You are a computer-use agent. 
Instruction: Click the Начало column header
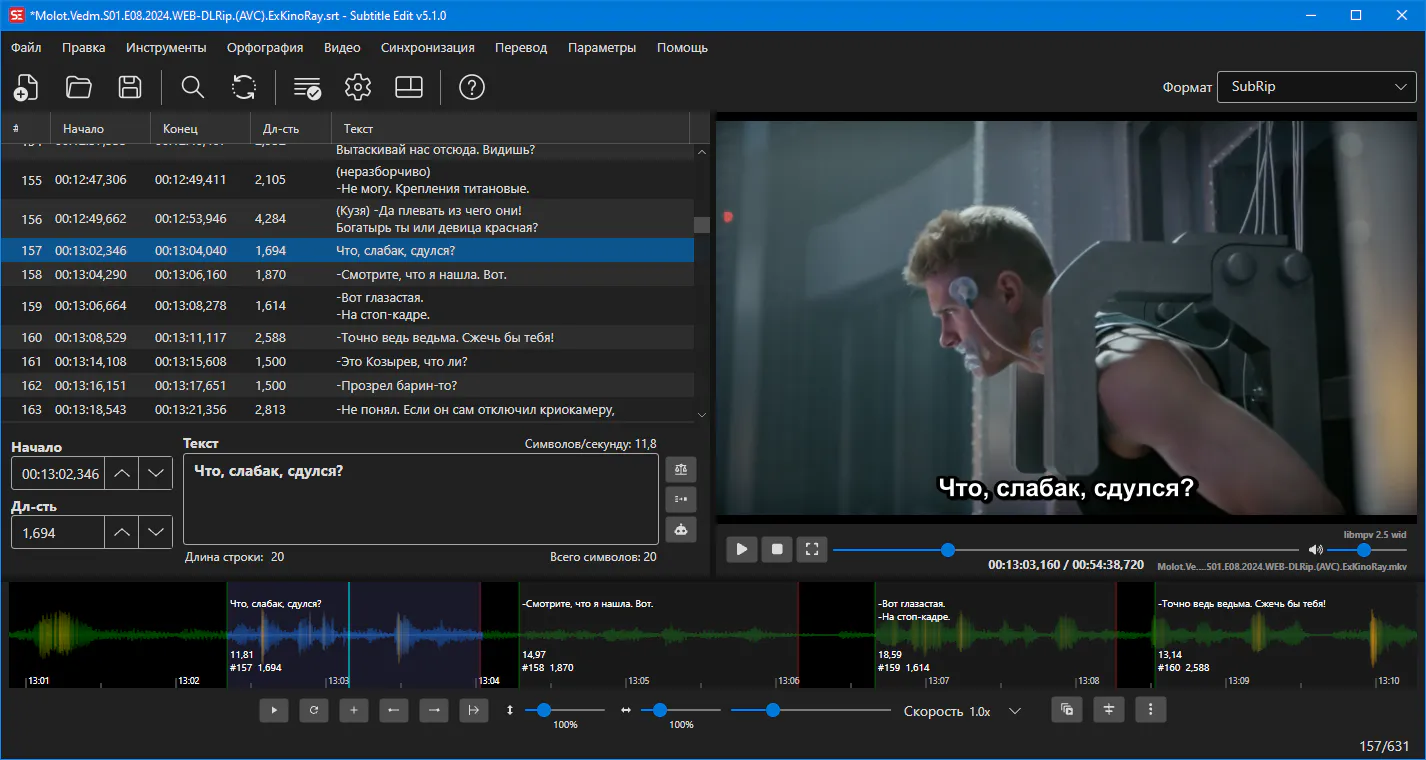click(x=100, y=128)
